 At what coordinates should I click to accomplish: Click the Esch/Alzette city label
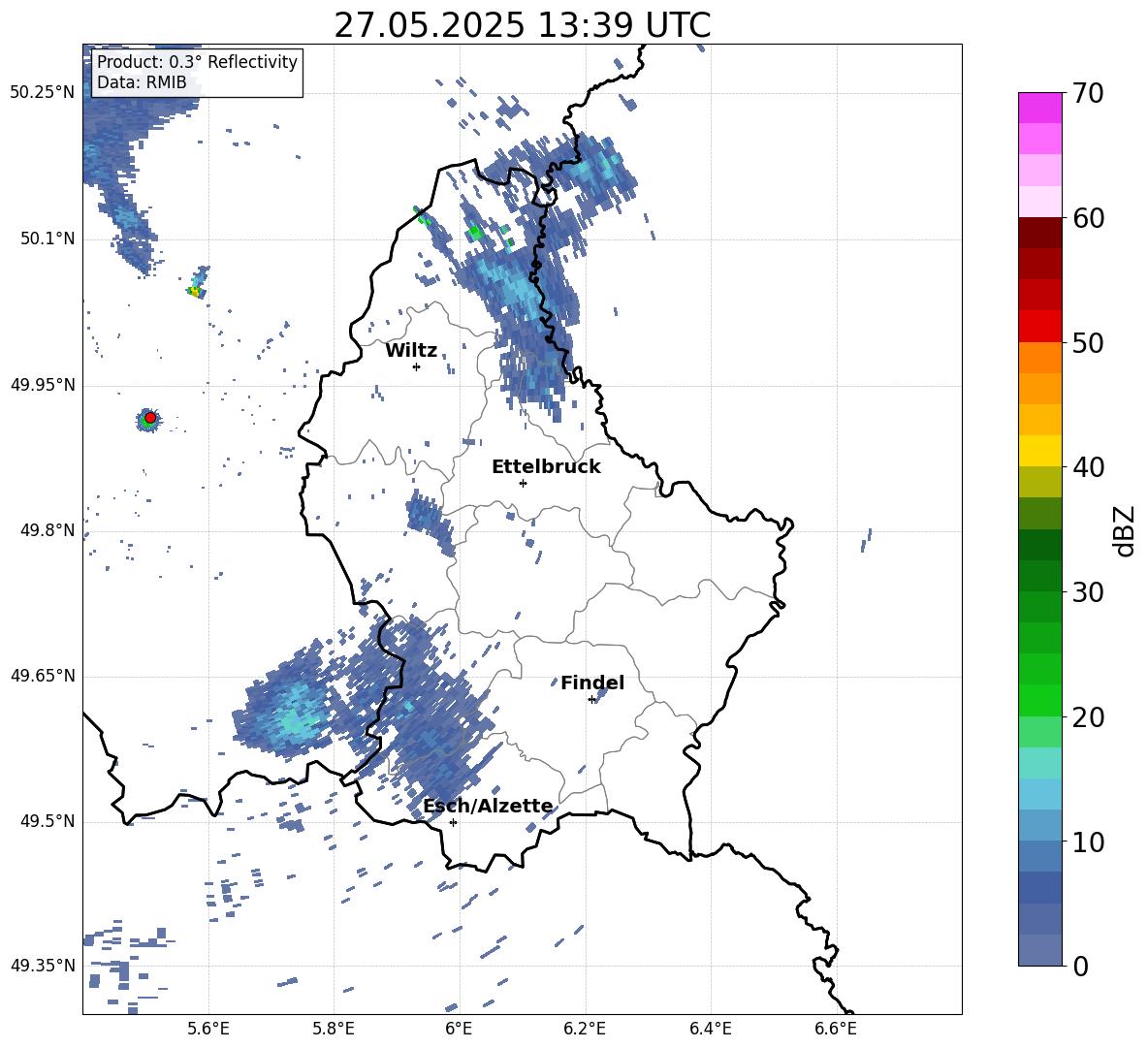pos(488,806)
